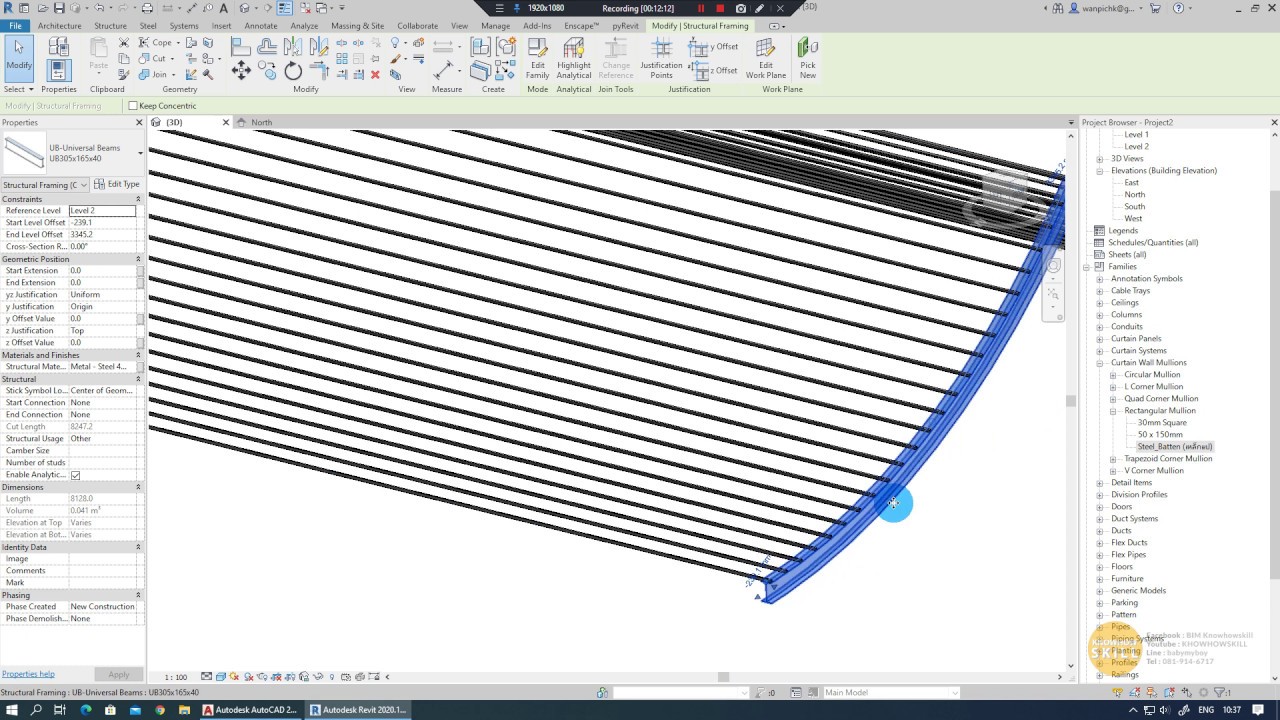The image size is (1280, 720).
Task: Click the Type Properties ribbon icon
Action: 58,47
